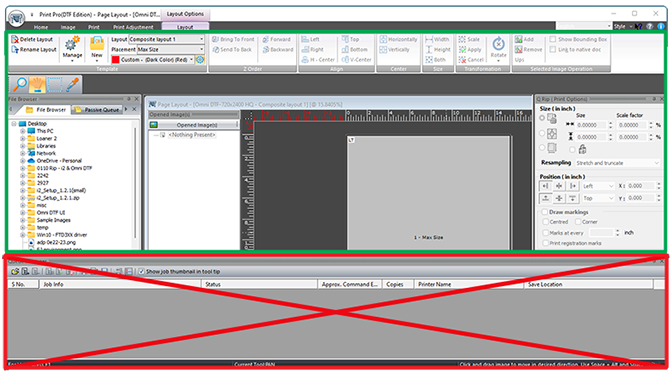
Task: Click Delete Layout in the ribbon
Action: [32, 39]
